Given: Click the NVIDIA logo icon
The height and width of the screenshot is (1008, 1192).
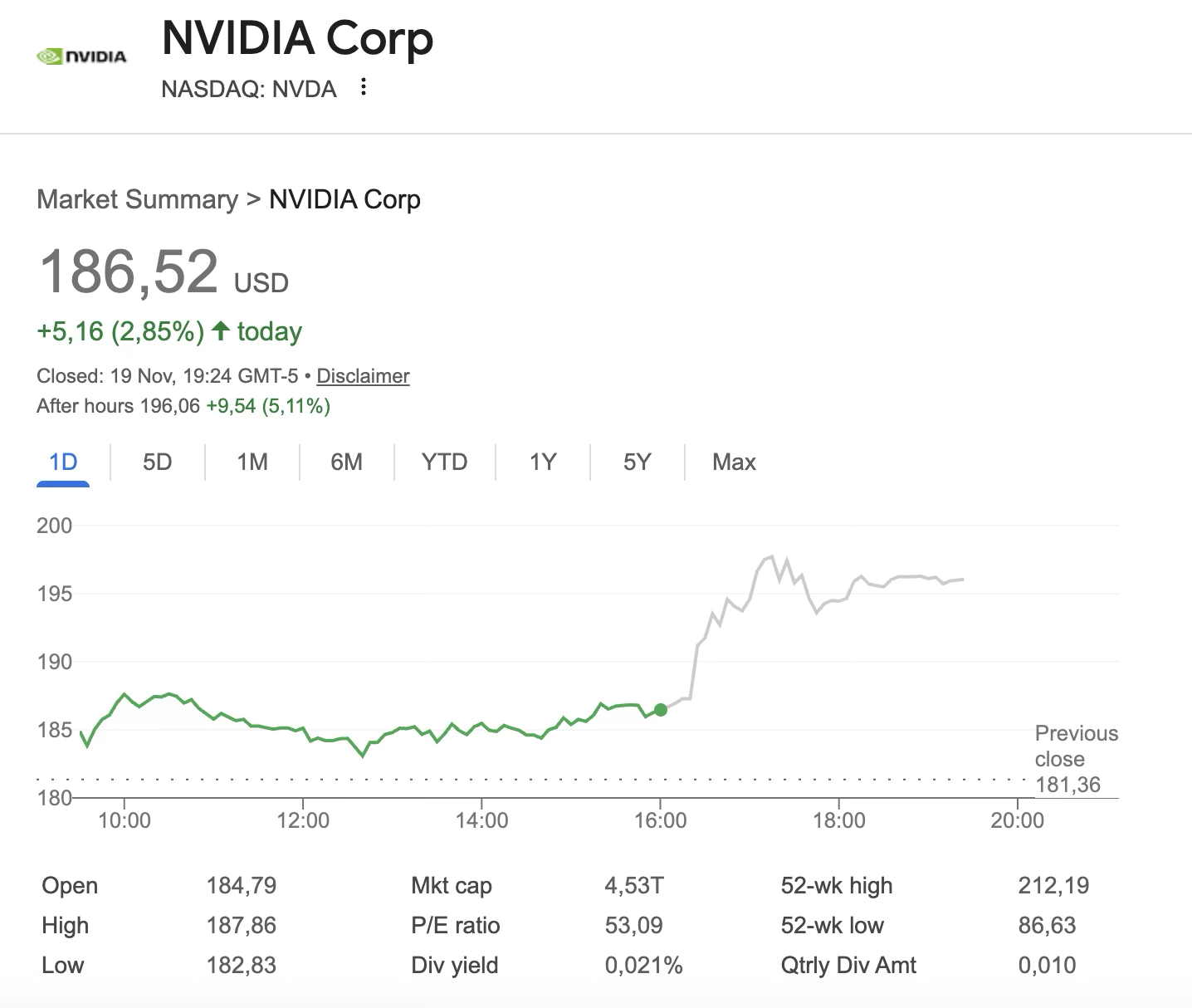Looking at the screenshot, I should click(x=81, y=56).
